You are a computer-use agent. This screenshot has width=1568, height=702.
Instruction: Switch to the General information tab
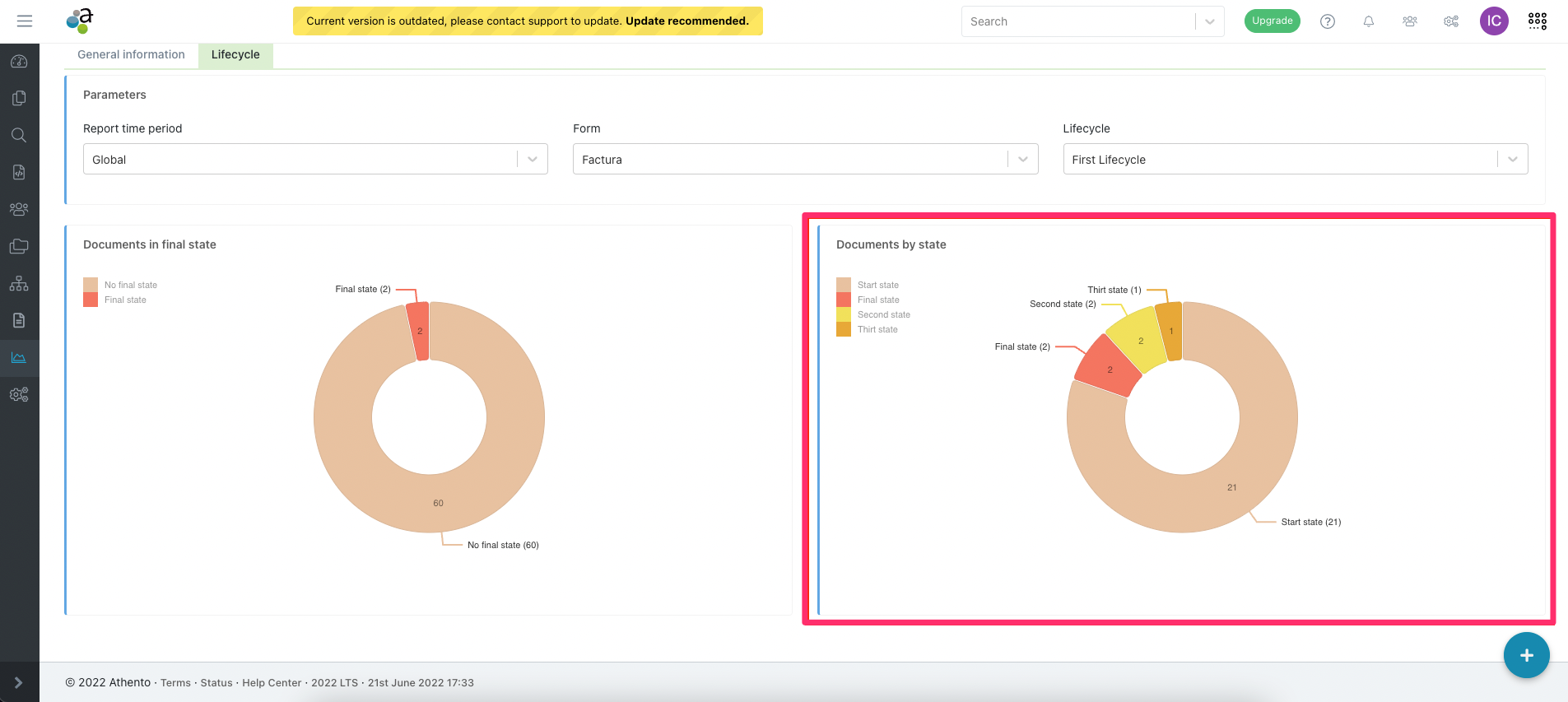pos(131,54)
